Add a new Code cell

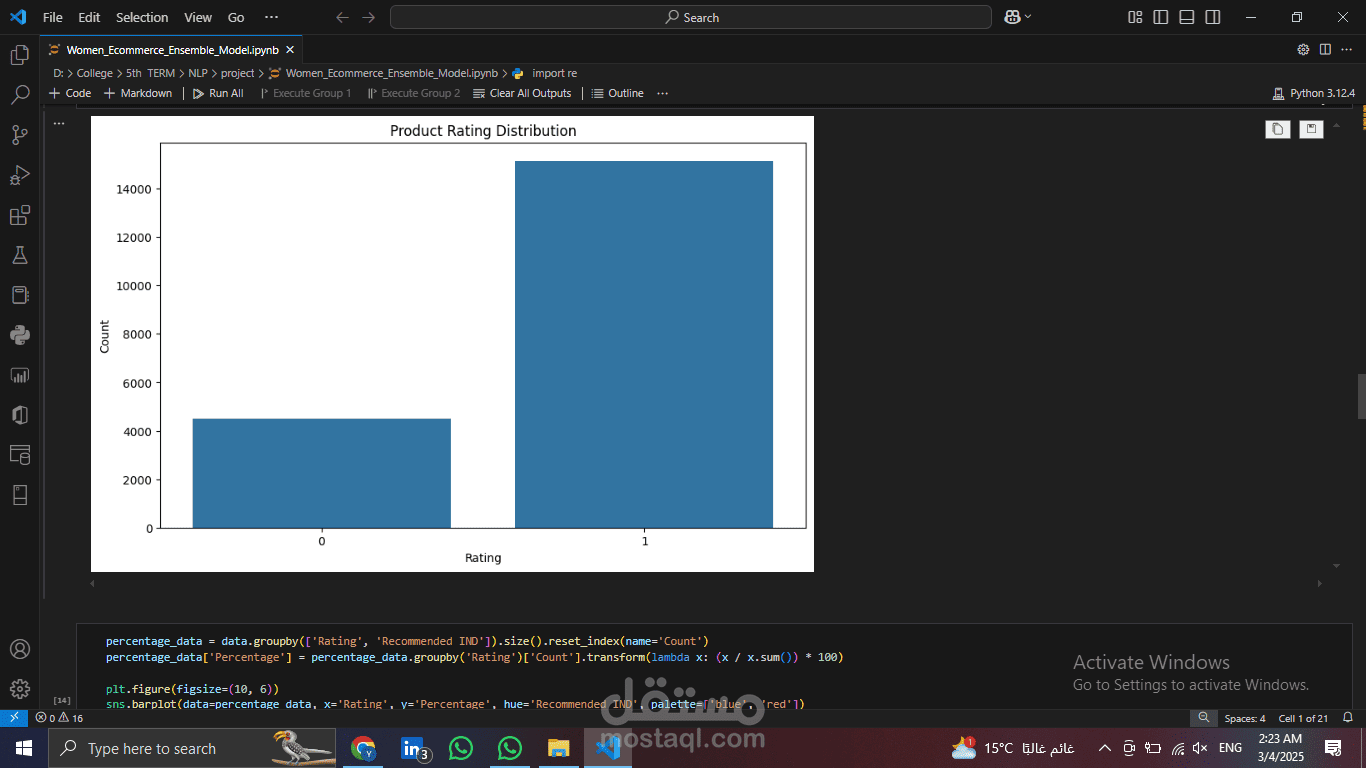point(70,93)
